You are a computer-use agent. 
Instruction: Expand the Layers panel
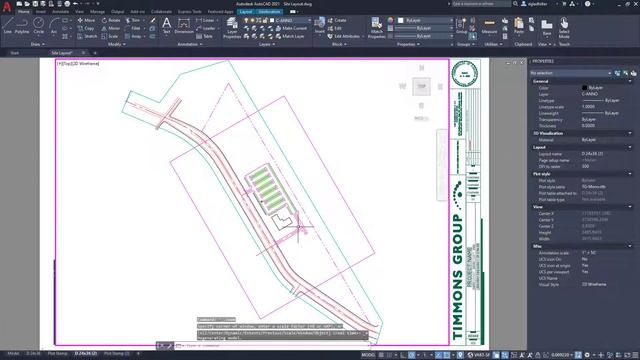pos(267,44)
